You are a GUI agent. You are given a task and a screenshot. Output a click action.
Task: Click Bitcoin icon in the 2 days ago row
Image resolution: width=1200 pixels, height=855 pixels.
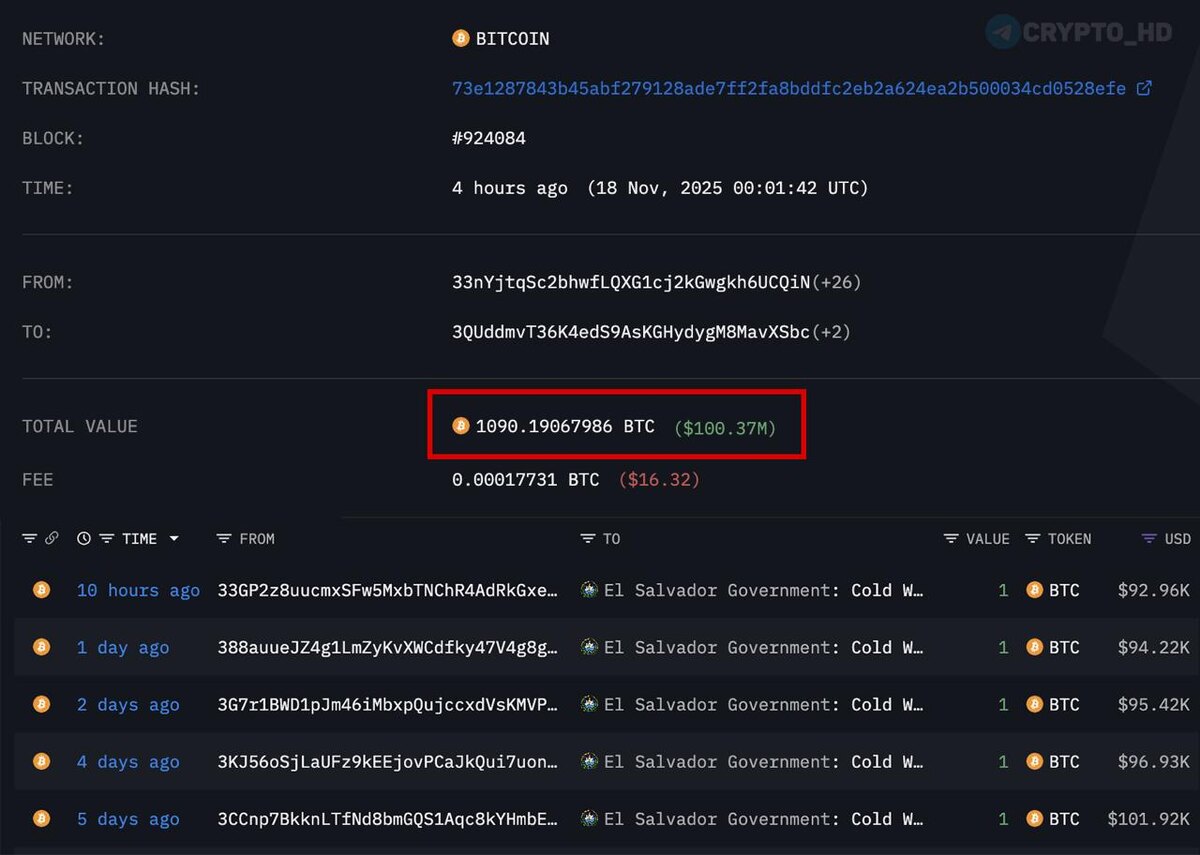pos(41,704)
